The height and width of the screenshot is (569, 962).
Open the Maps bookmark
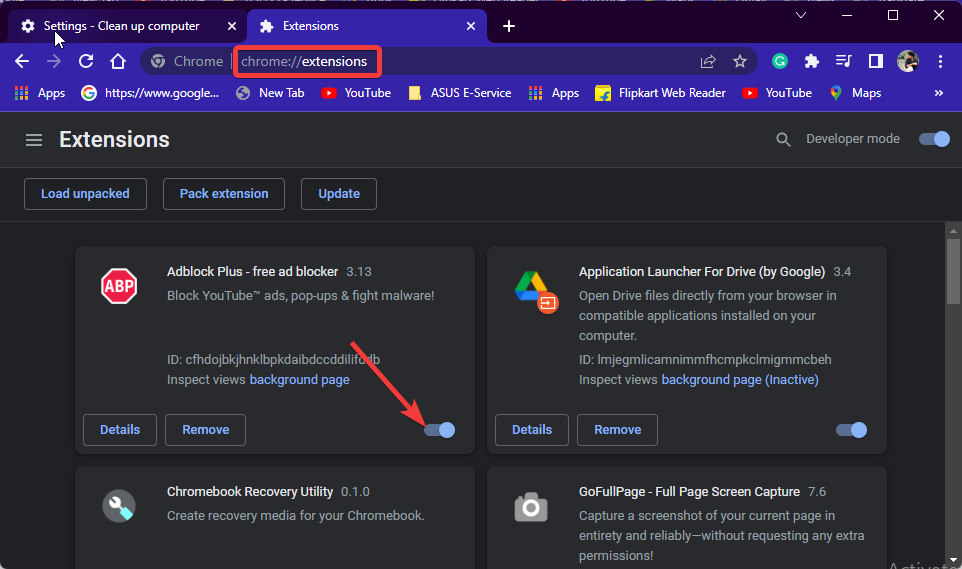855,93
